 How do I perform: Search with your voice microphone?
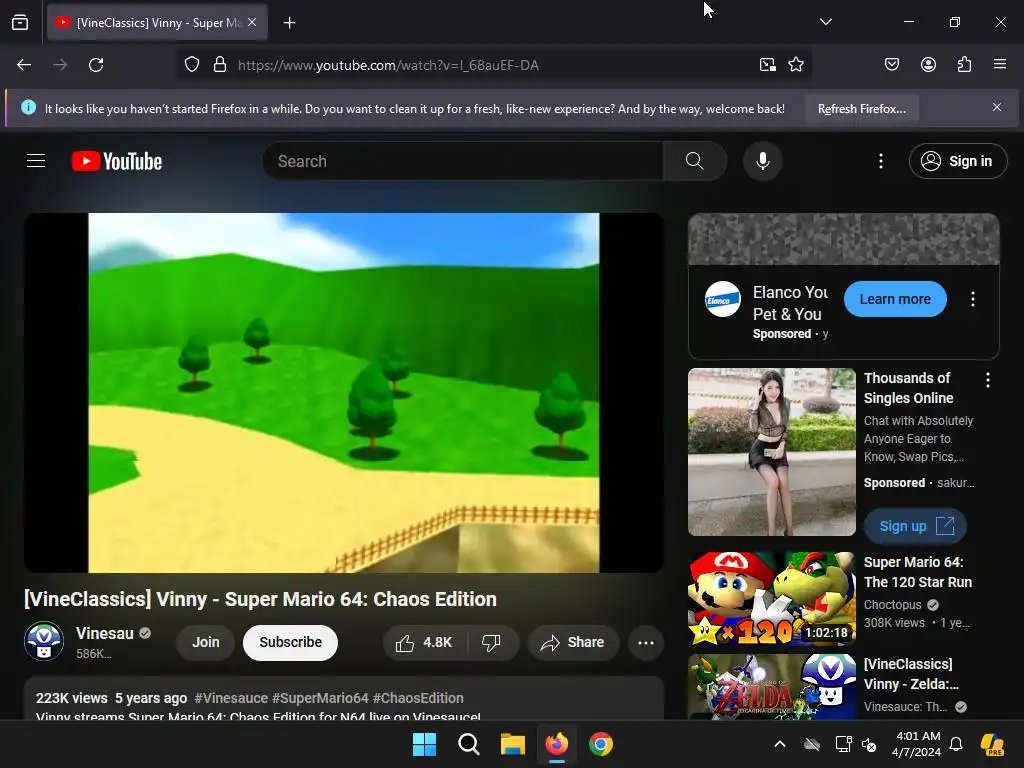point(762,161)
